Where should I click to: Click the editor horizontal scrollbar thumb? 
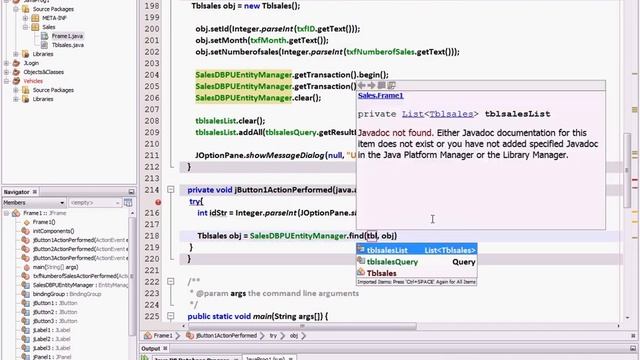click(x=302, y=326)
